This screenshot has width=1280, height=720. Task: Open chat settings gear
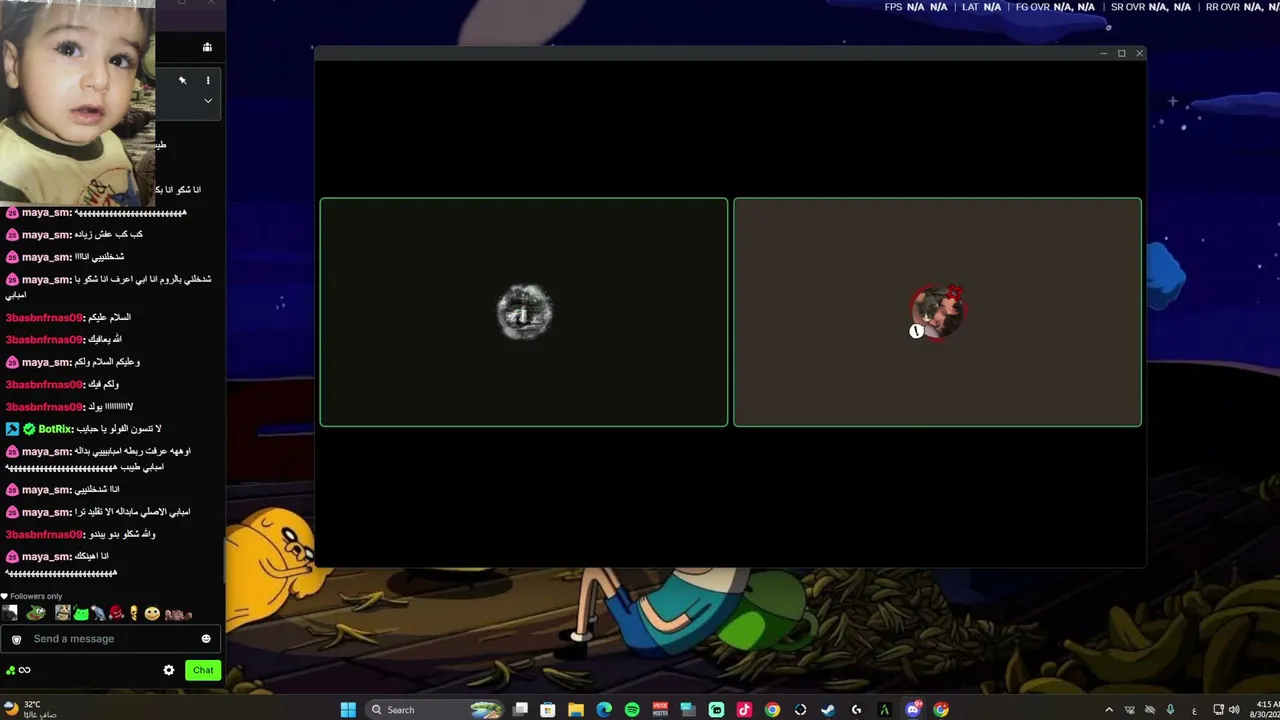tap(169, 670)
